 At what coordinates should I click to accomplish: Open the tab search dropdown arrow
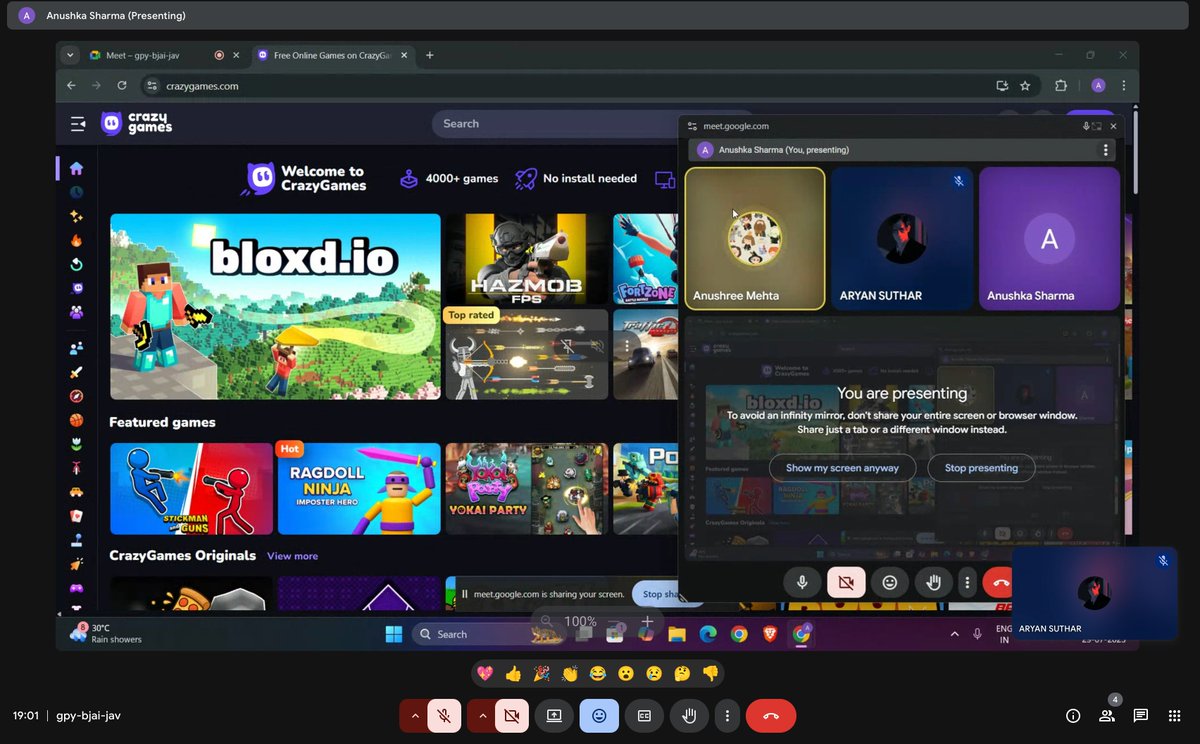pyautogui.click(x=70, y=55)
